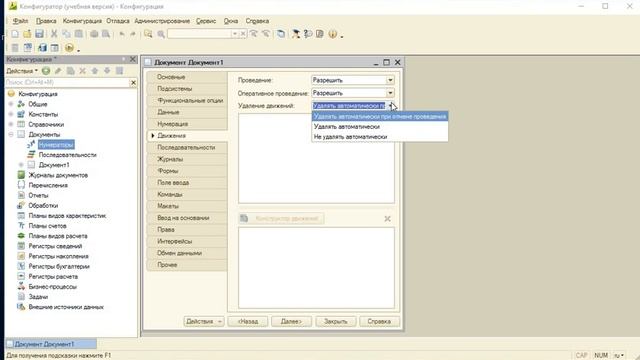Click the Print toolbar icon
The image size is (640, 360).
[94, 34]
